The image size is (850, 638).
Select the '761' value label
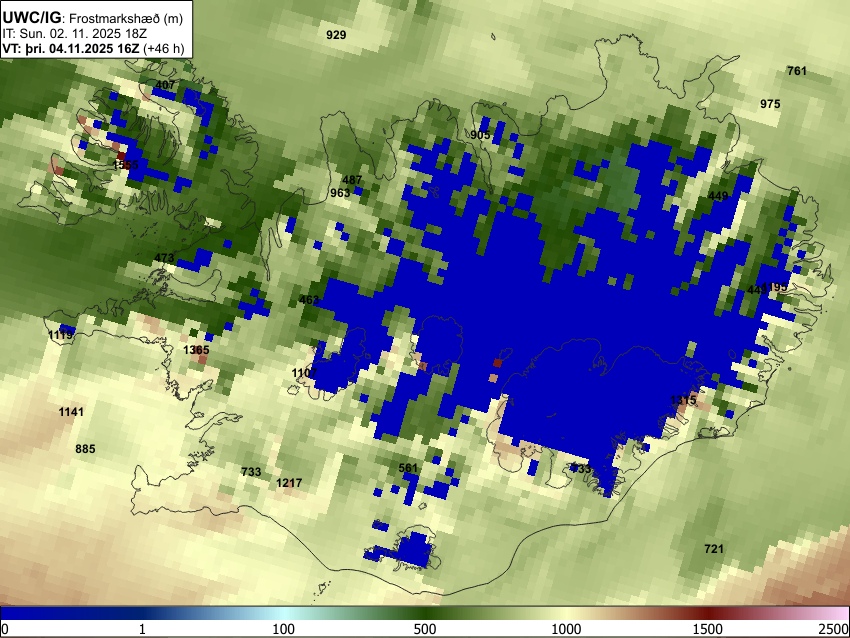coord(797,71)
